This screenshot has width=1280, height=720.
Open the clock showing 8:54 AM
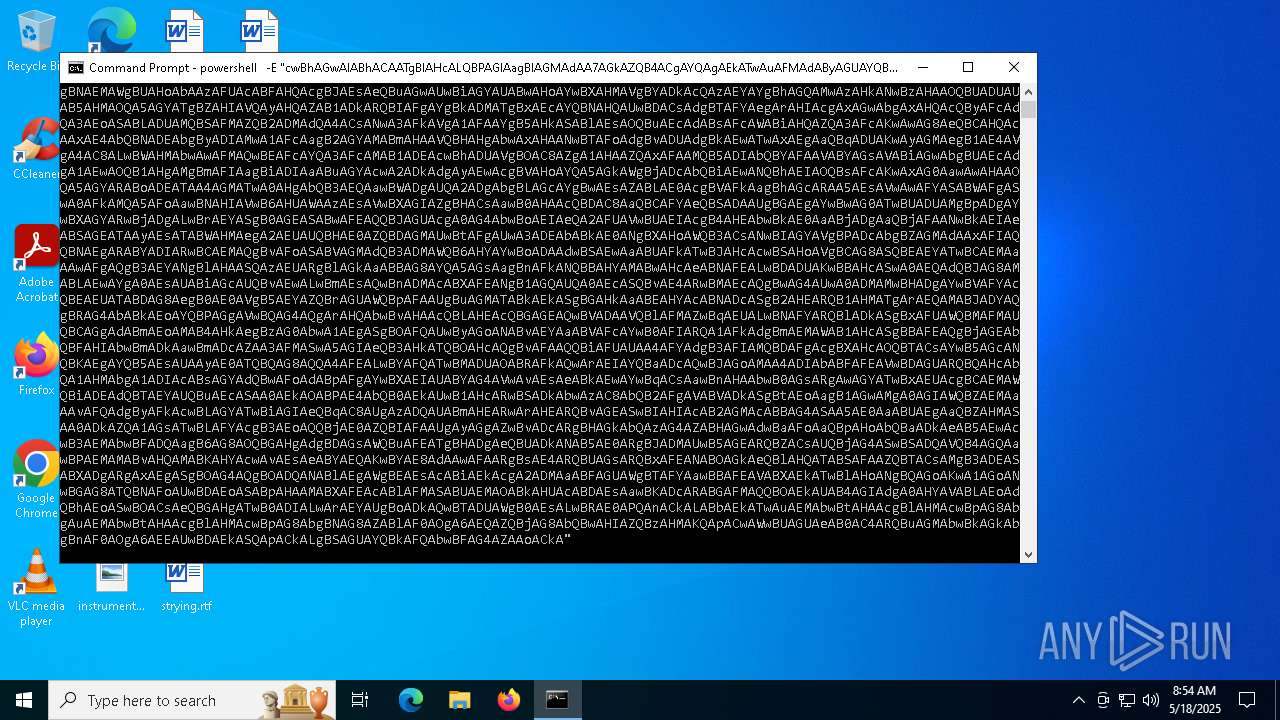[1194, 699]
